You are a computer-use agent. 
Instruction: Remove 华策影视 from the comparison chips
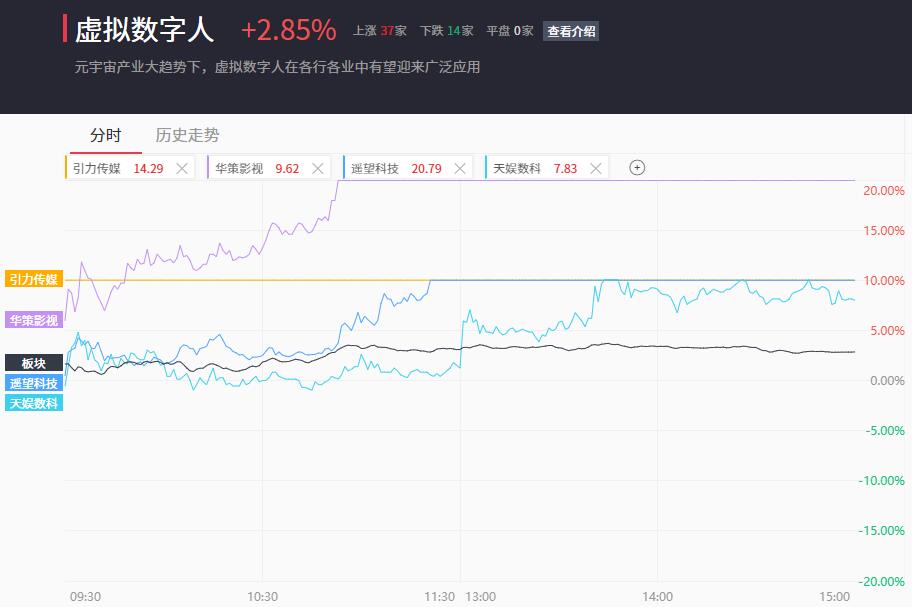click(318, 169)
